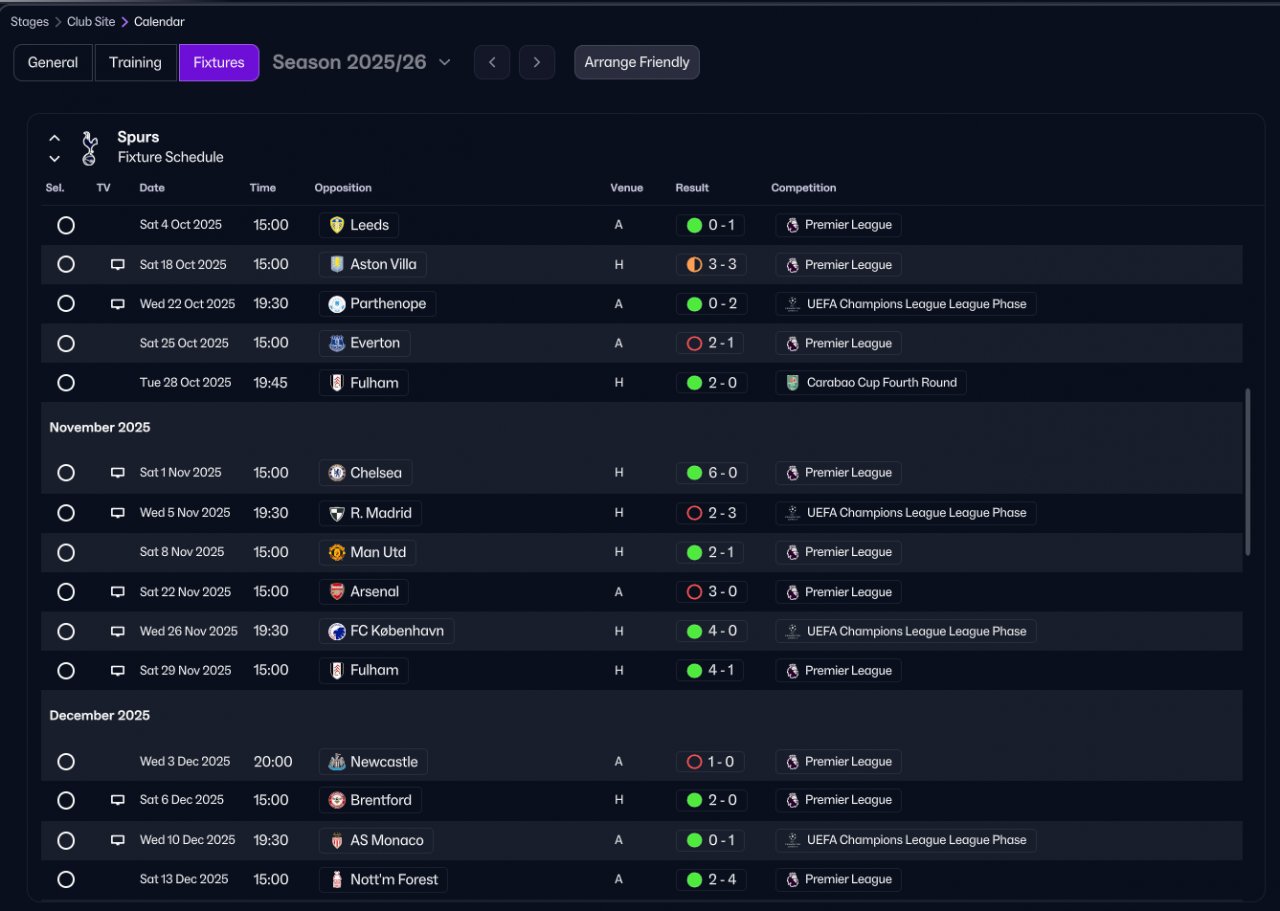Viewport: 1280px width, 911px height.
Task: Click the Arrange Friendly button
Action: tap(637, 62)
